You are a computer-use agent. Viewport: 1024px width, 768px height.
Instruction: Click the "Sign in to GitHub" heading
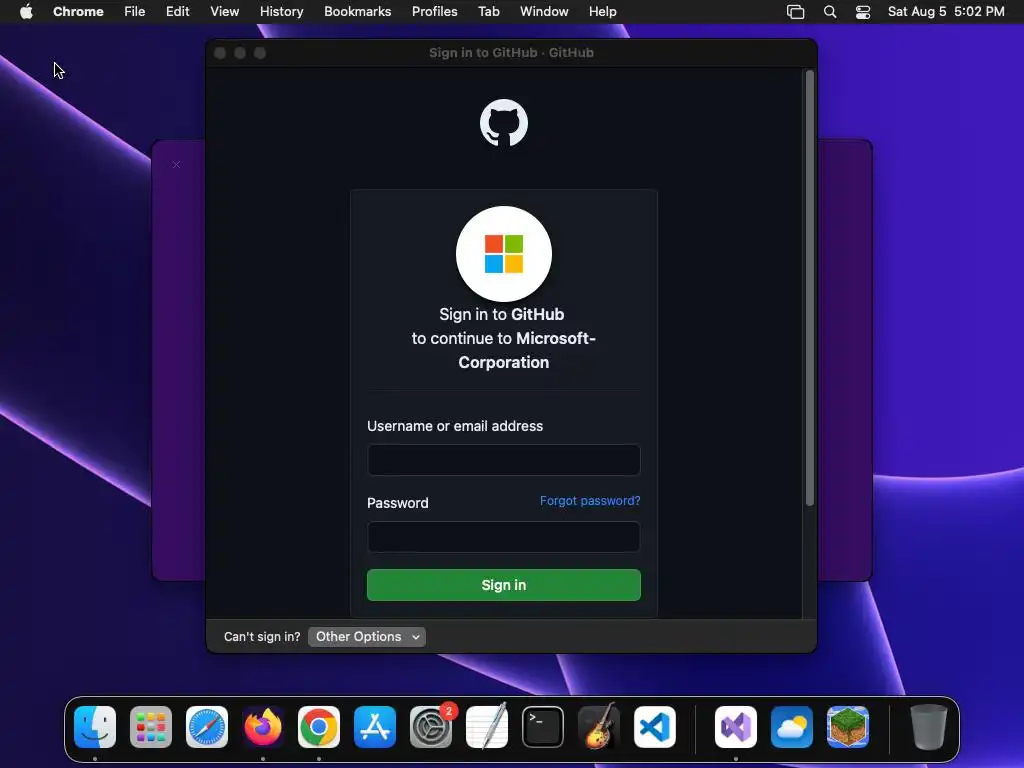pyautogui.click(x=502, y=314)
